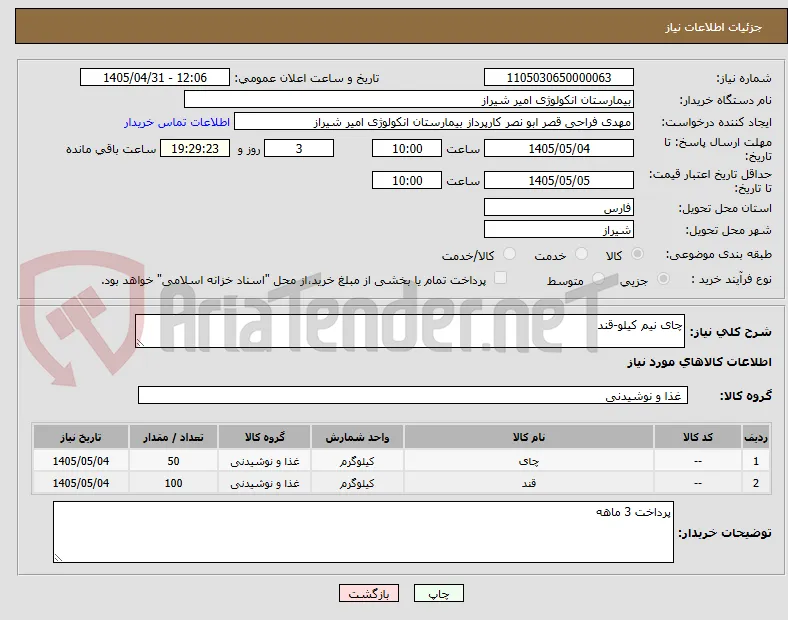This screenshot has height=620, width=788.
Task: Click the گروه کالا column header in the table
Action: tap(265, 437)
